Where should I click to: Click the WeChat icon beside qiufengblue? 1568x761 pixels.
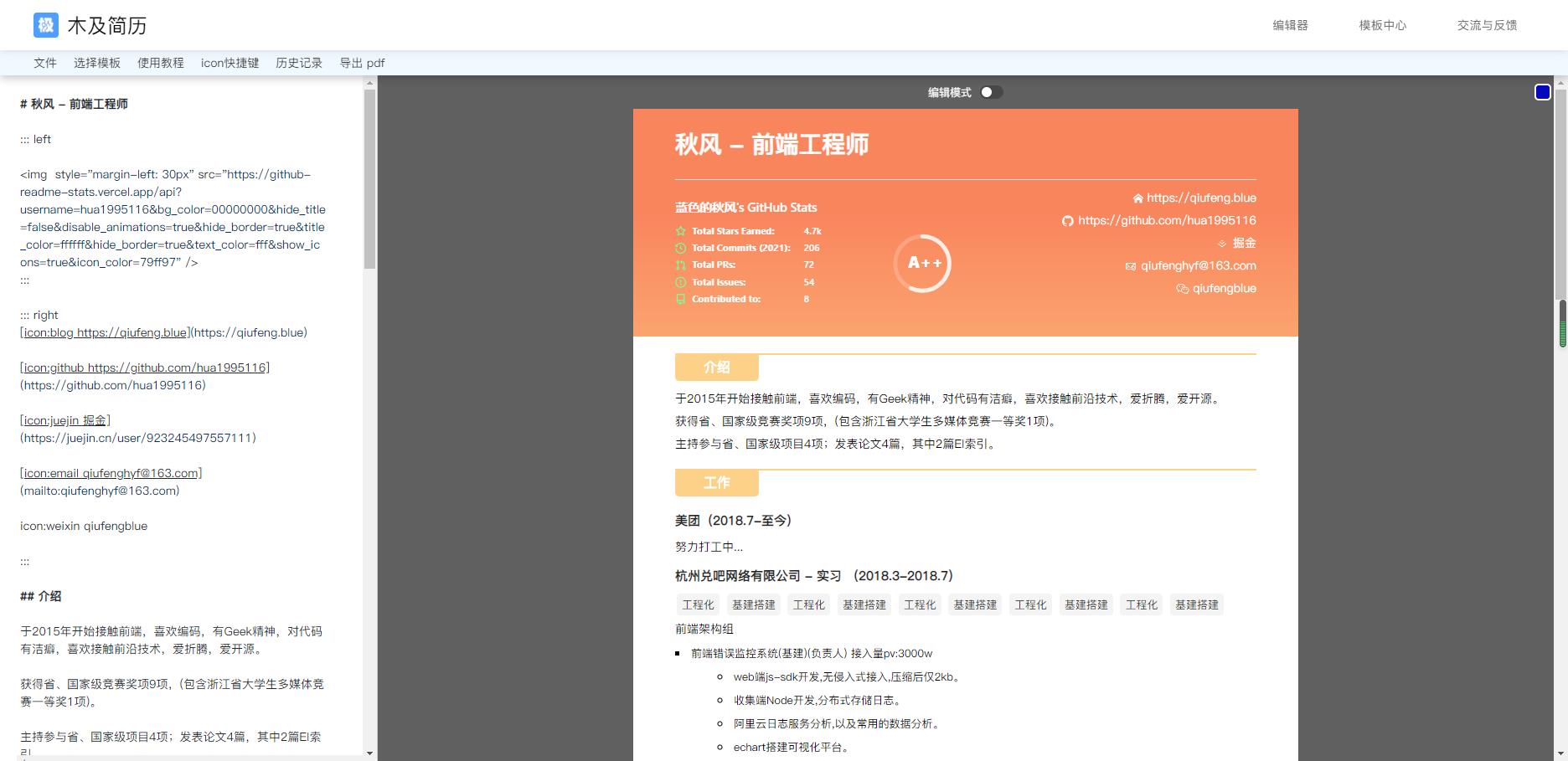pyautogui.click(x=1183, y=289)
